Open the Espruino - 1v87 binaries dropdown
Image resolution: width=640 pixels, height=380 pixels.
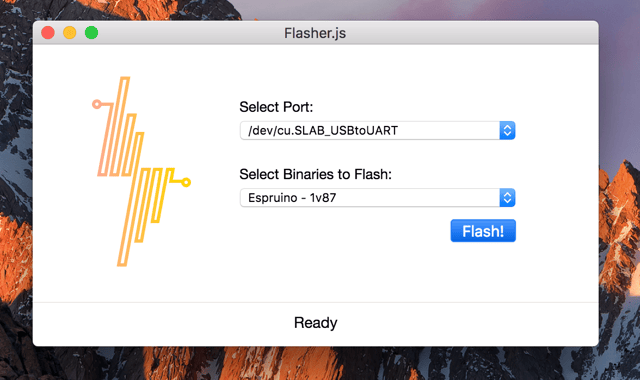coord(377,198)
